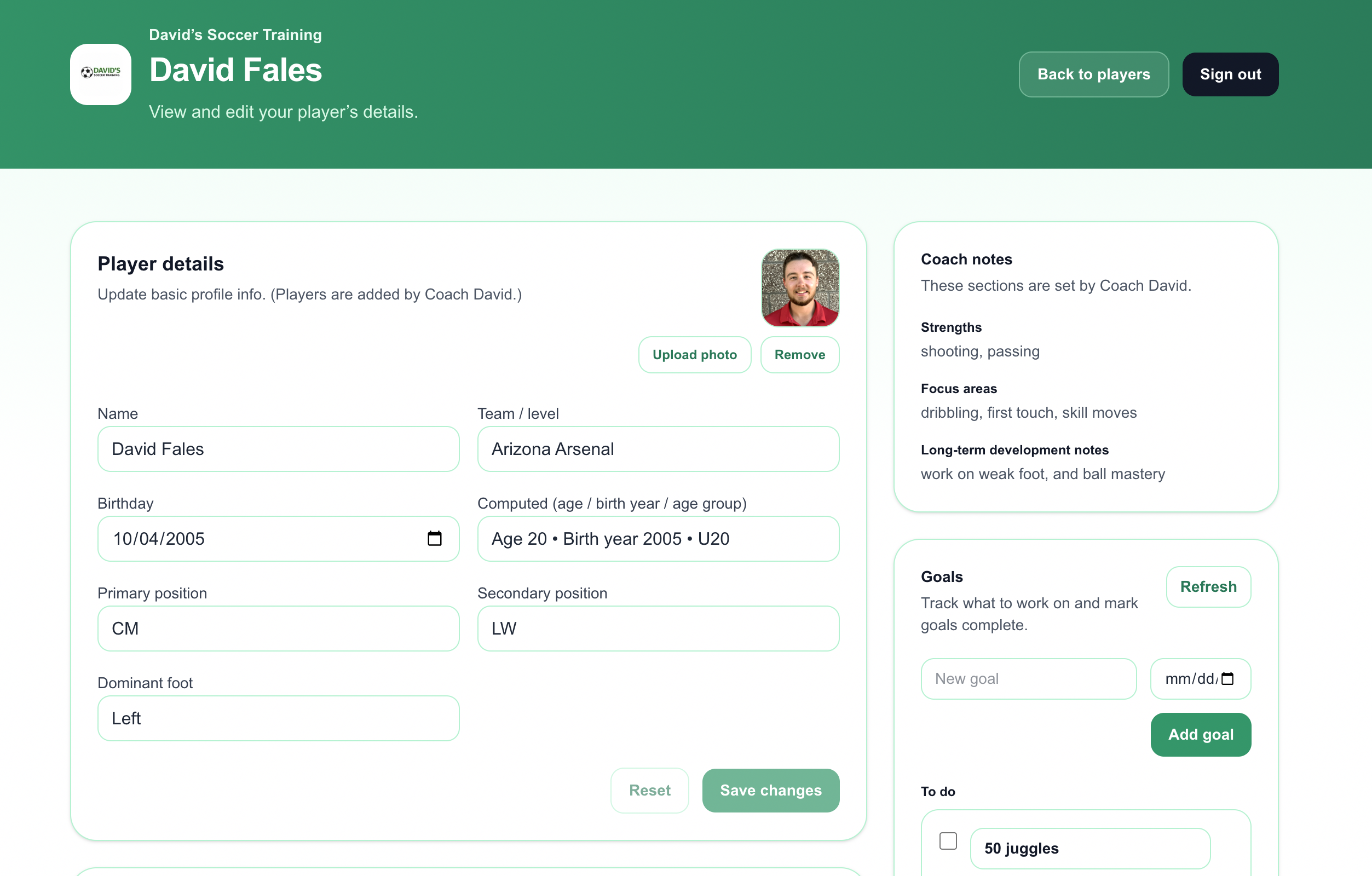Click the Team / level field showing Arizona Arsenal

coord(658,449)
